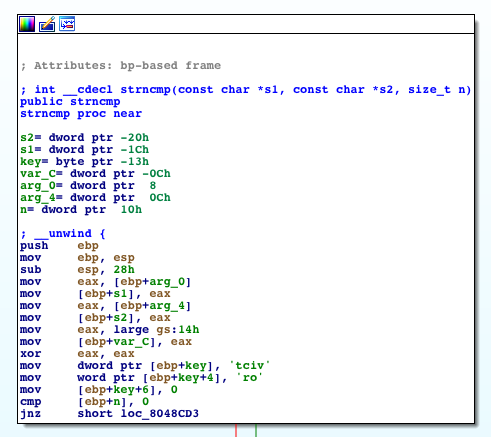The image size is (491, 437).
Task: Click the red false-branch edge below node
Action: point(236,430)
